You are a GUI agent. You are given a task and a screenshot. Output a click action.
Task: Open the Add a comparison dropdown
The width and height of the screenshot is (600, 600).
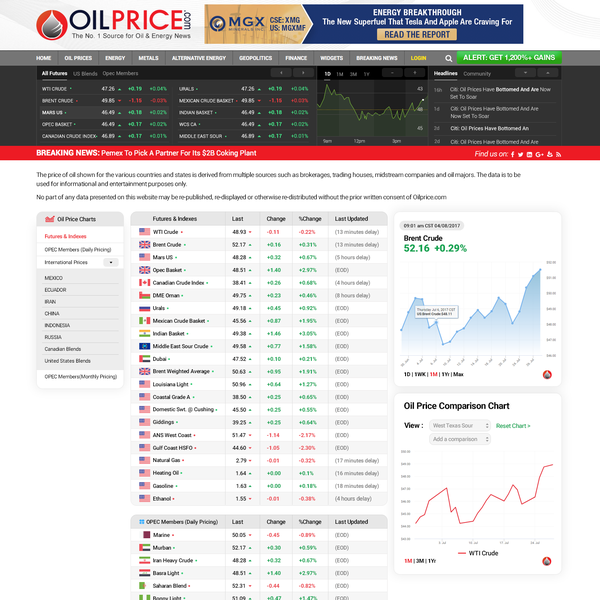coord(460,439)
